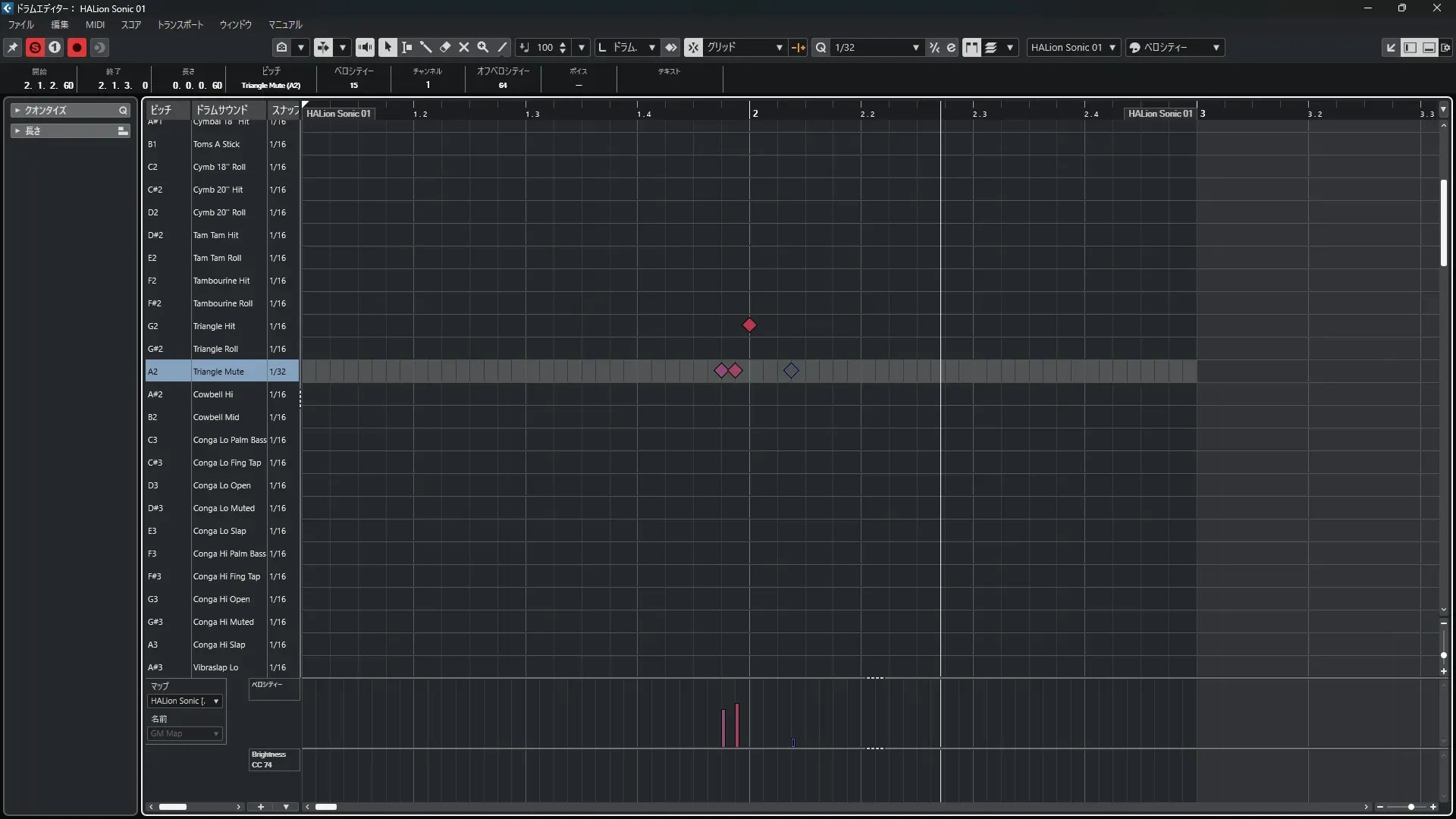Select the Drumstick tool in toolbar
This screenshot has width=1456, height=819.
click(425, 47)
